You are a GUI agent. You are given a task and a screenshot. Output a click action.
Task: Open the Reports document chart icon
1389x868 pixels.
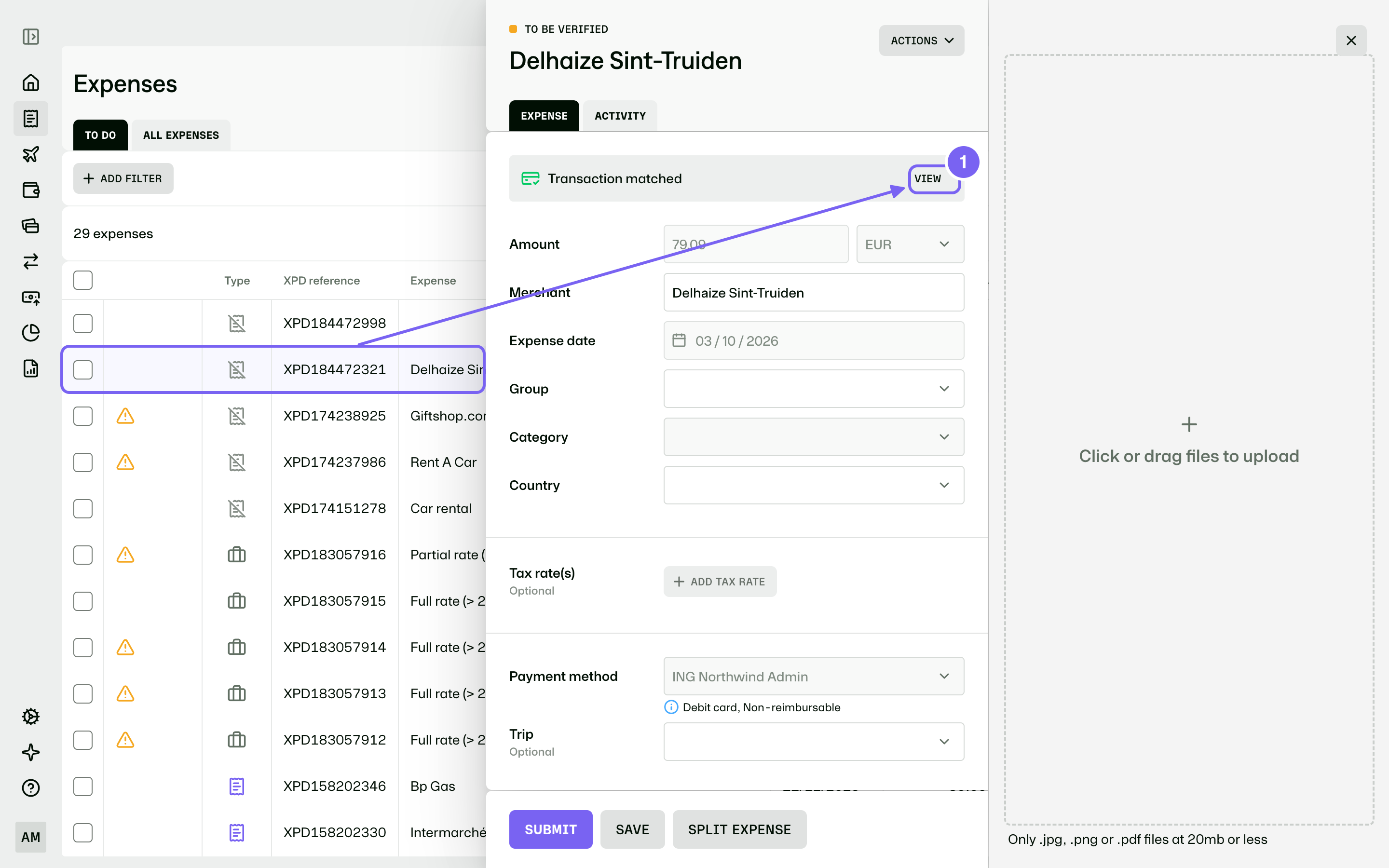(x=30, y=368)
